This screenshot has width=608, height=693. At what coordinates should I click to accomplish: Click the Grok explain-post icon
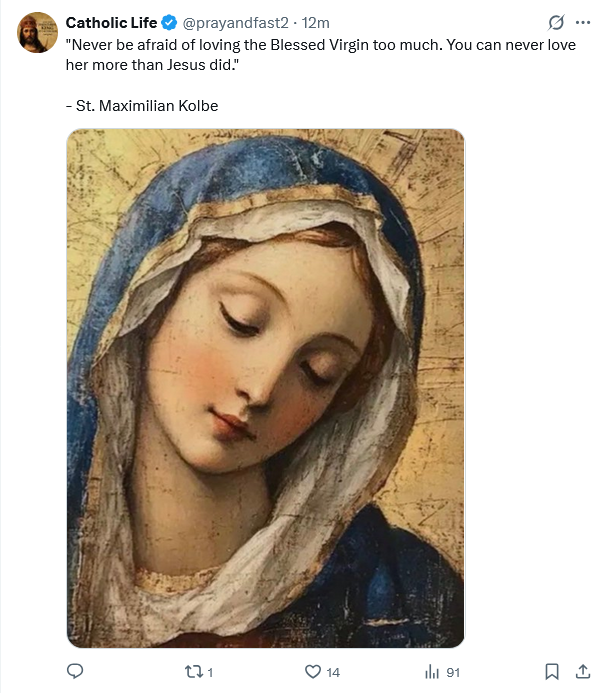tap(556, 22)
